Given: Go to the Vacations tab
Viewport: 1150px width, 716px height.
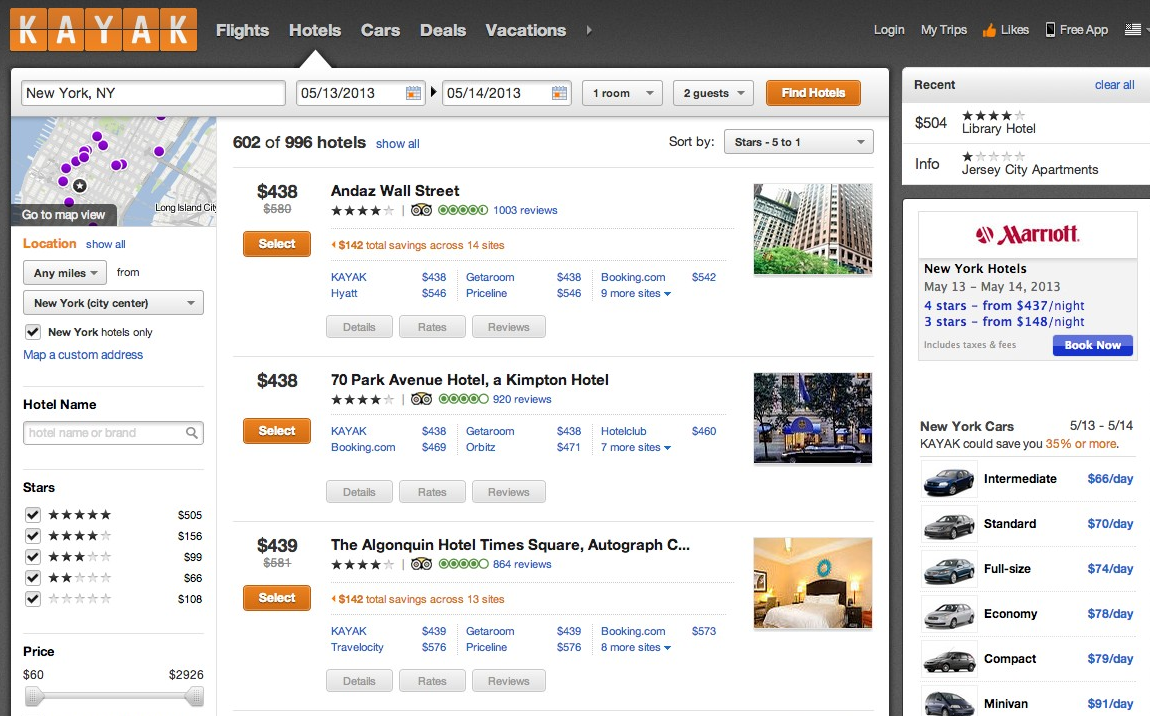Looking at the screenshot, I should pyautogui.click(x=525, y=30).
